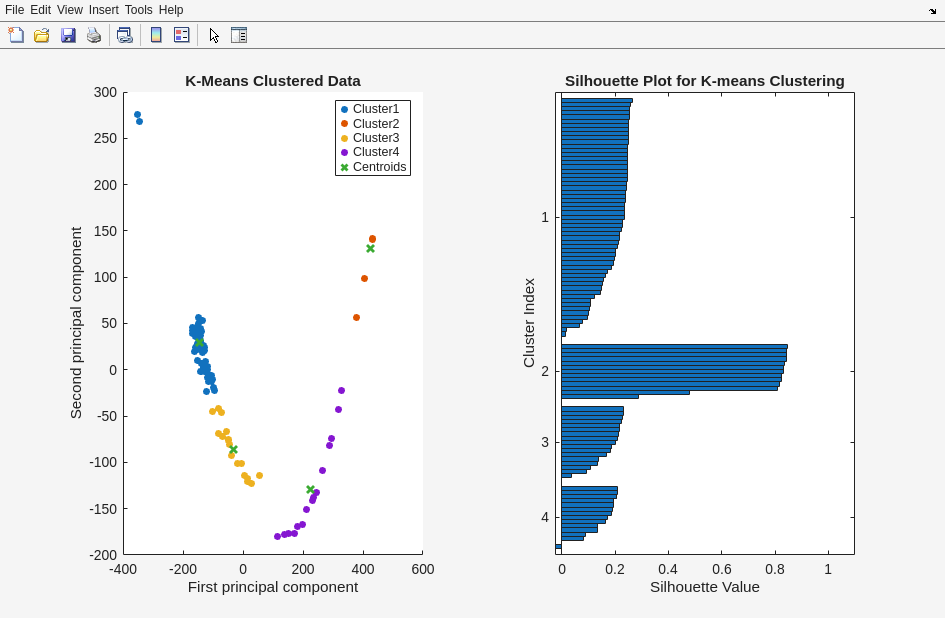The height and width of the screenshot is (618, 945).
Task: Insert a colorbar via the toolbar icon
Action: click(156, 35)
